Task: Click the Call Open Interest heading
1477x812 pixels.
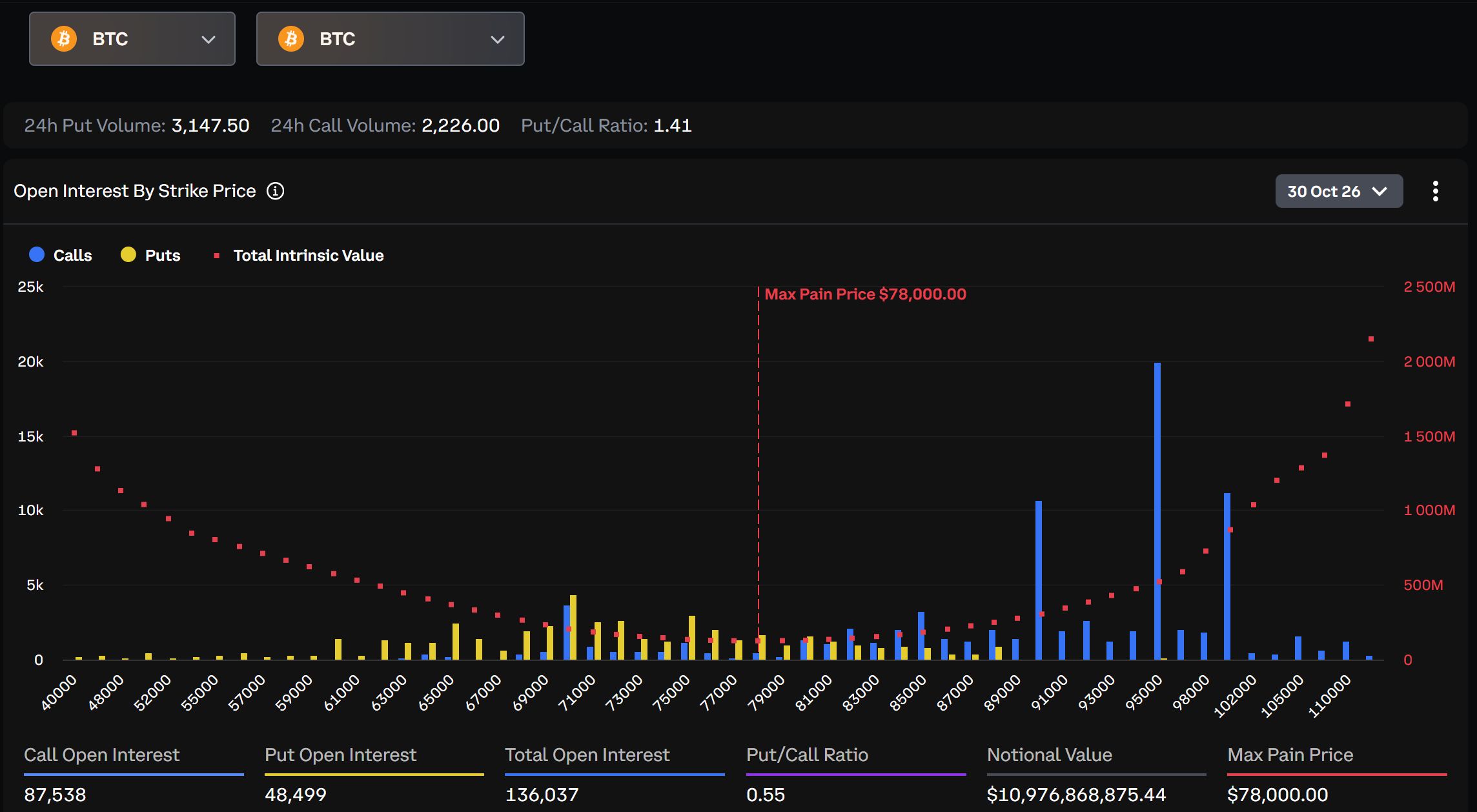Action: click(101, 755)
